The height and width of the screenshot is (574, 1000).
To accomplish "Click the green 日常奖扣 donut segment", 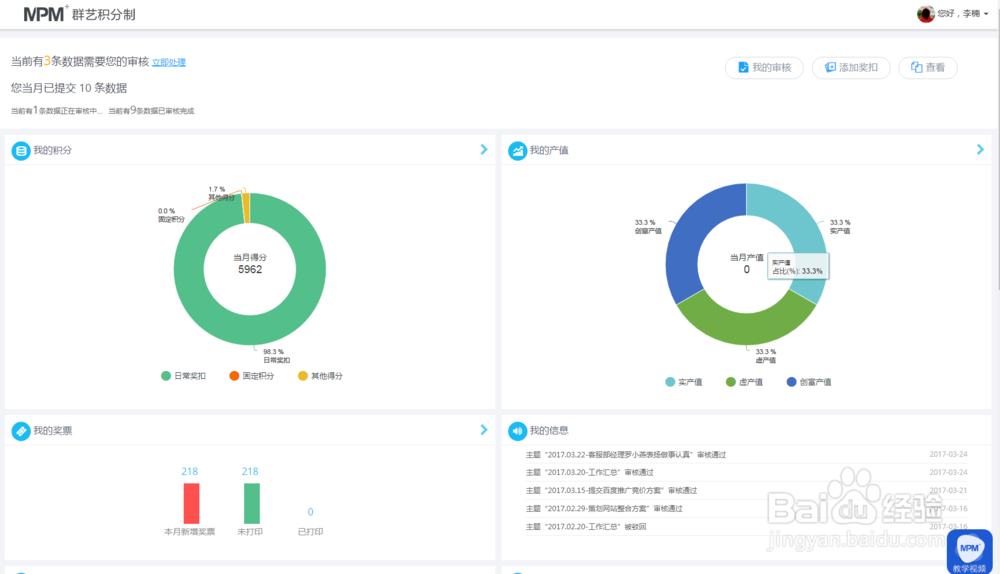I will 250,330.
